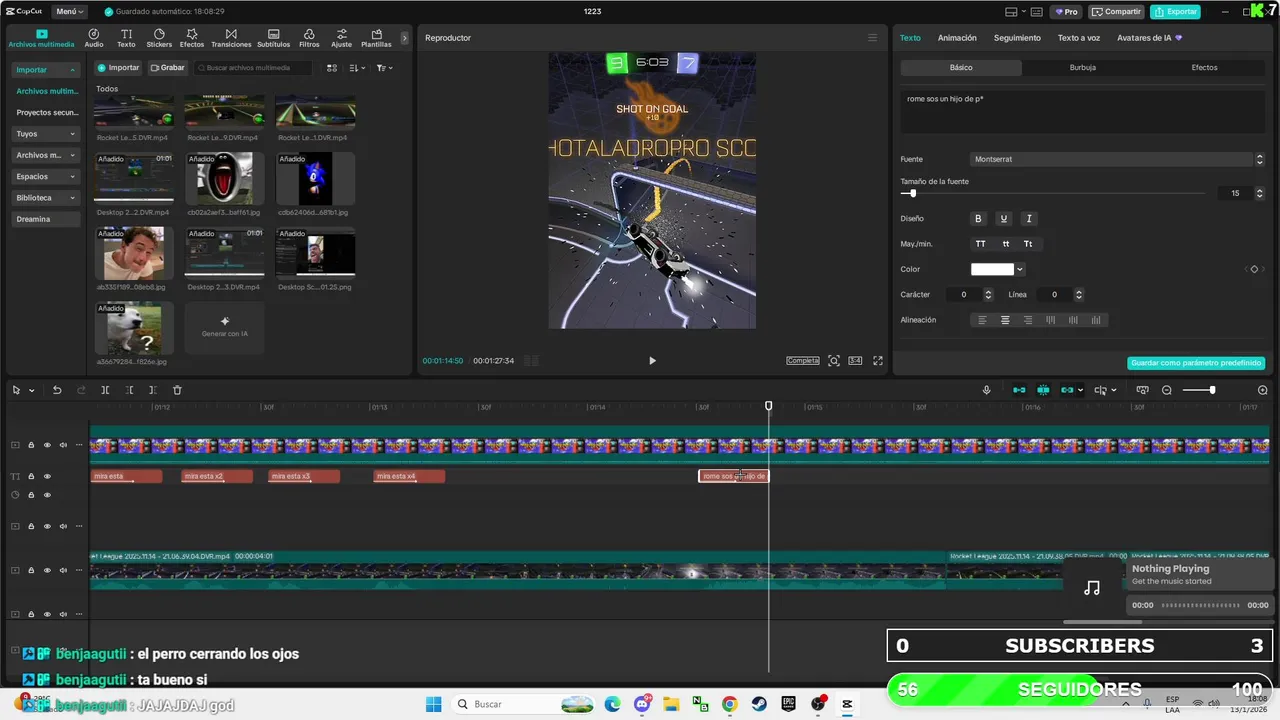The height and width of the screenshot is (720, 1280).
Task: Switch to the Seguimiento tab
Action: pos(1017,38)
